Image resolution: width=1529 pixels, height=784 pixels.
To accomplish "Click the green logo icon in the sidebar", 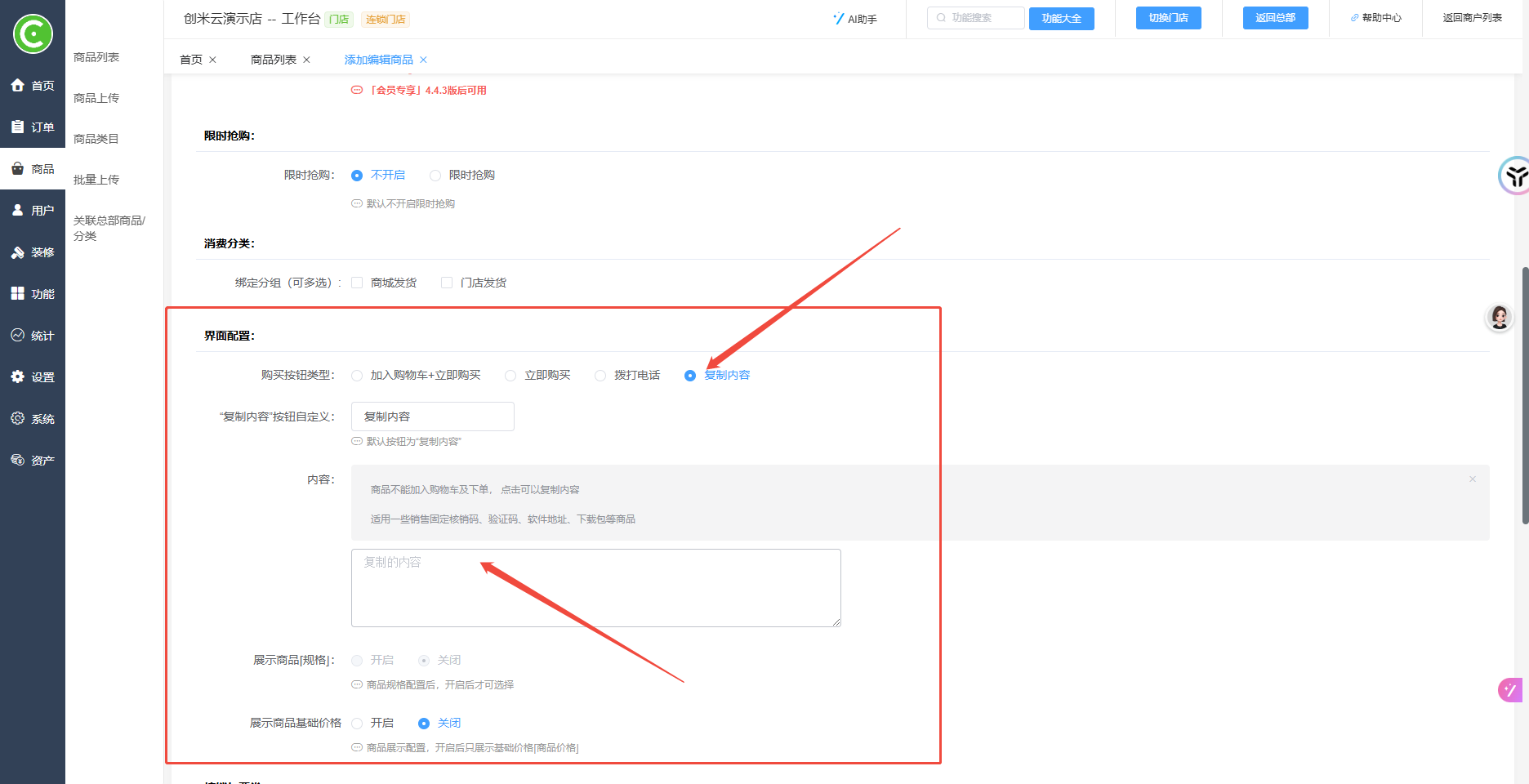I will pyautogui.click(x=33, y=34).
